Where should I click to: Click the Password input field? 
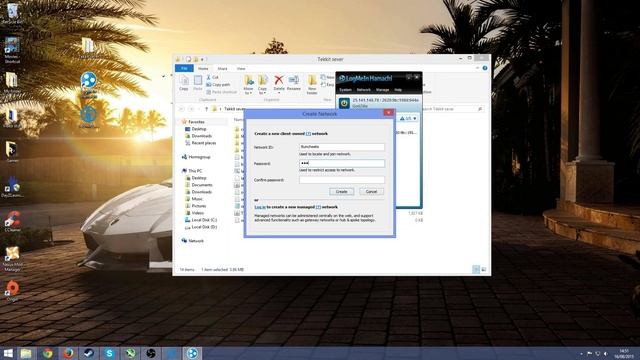pos(342,163)
